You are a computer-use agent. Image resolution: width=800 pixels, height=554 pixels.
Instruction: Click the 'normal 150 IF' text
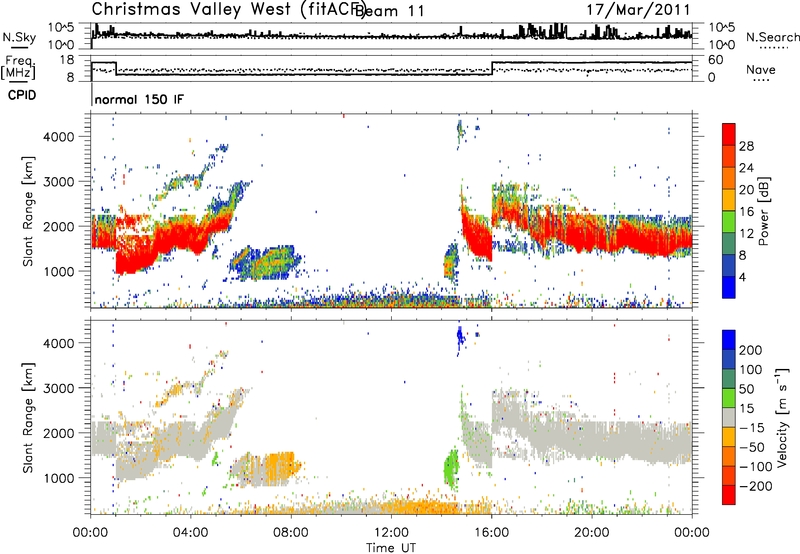[x=139, y=99]
